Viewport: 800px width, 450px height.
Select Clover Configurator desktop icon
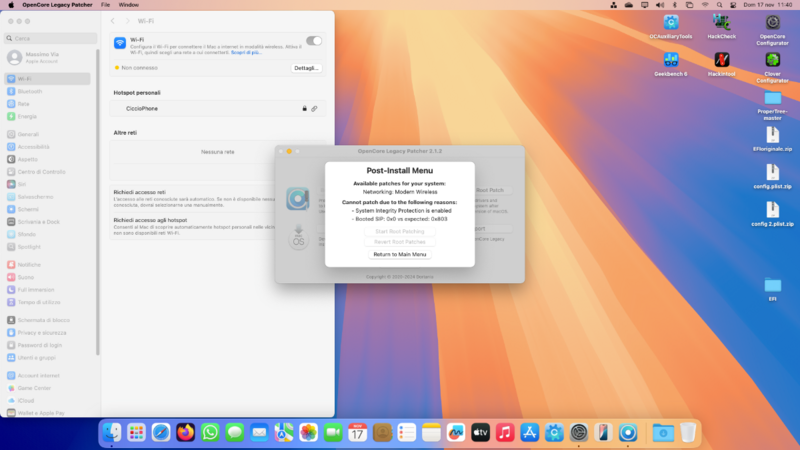(x=772, y=67)
